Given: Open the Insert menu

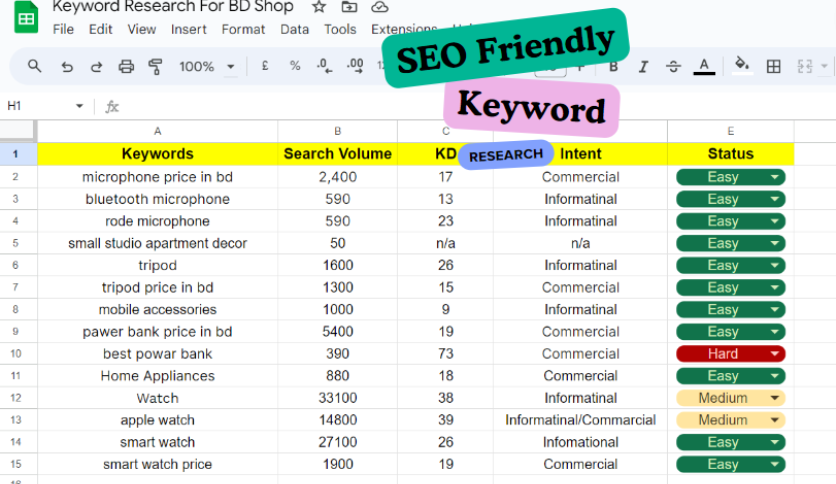Looking at the screenshot, I should (188, 29).
